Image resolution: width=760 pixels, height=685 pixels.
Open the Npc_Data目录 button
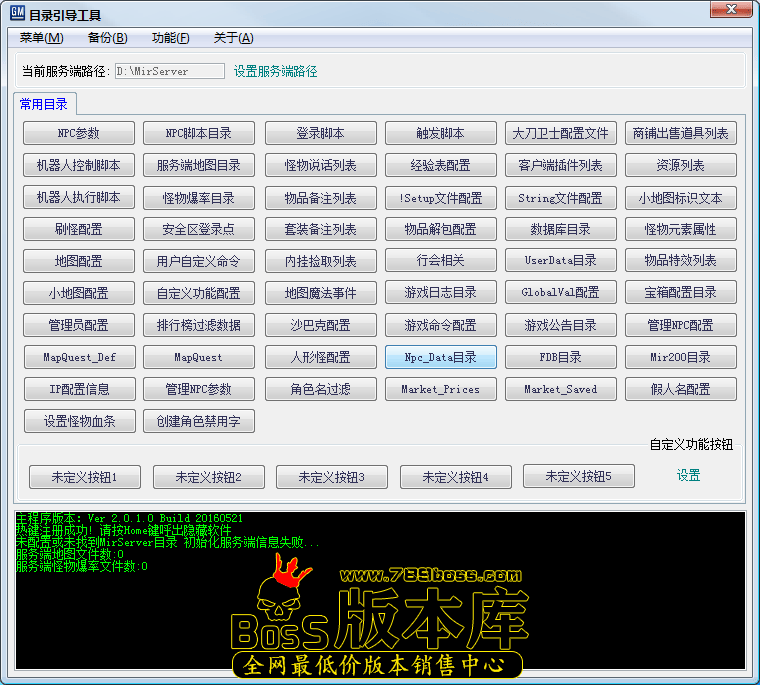coord(440,357)
